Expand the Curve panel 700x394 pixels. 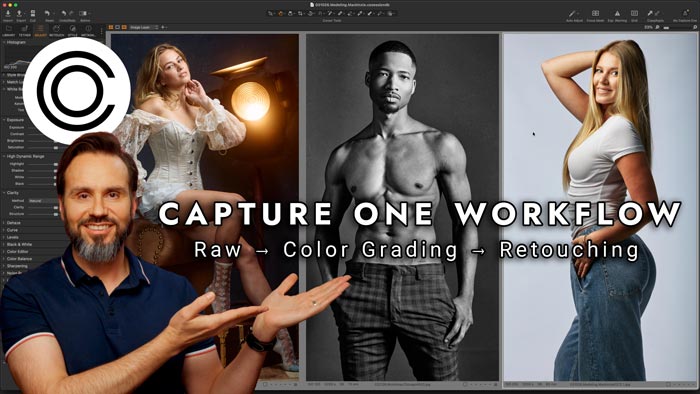4,230
